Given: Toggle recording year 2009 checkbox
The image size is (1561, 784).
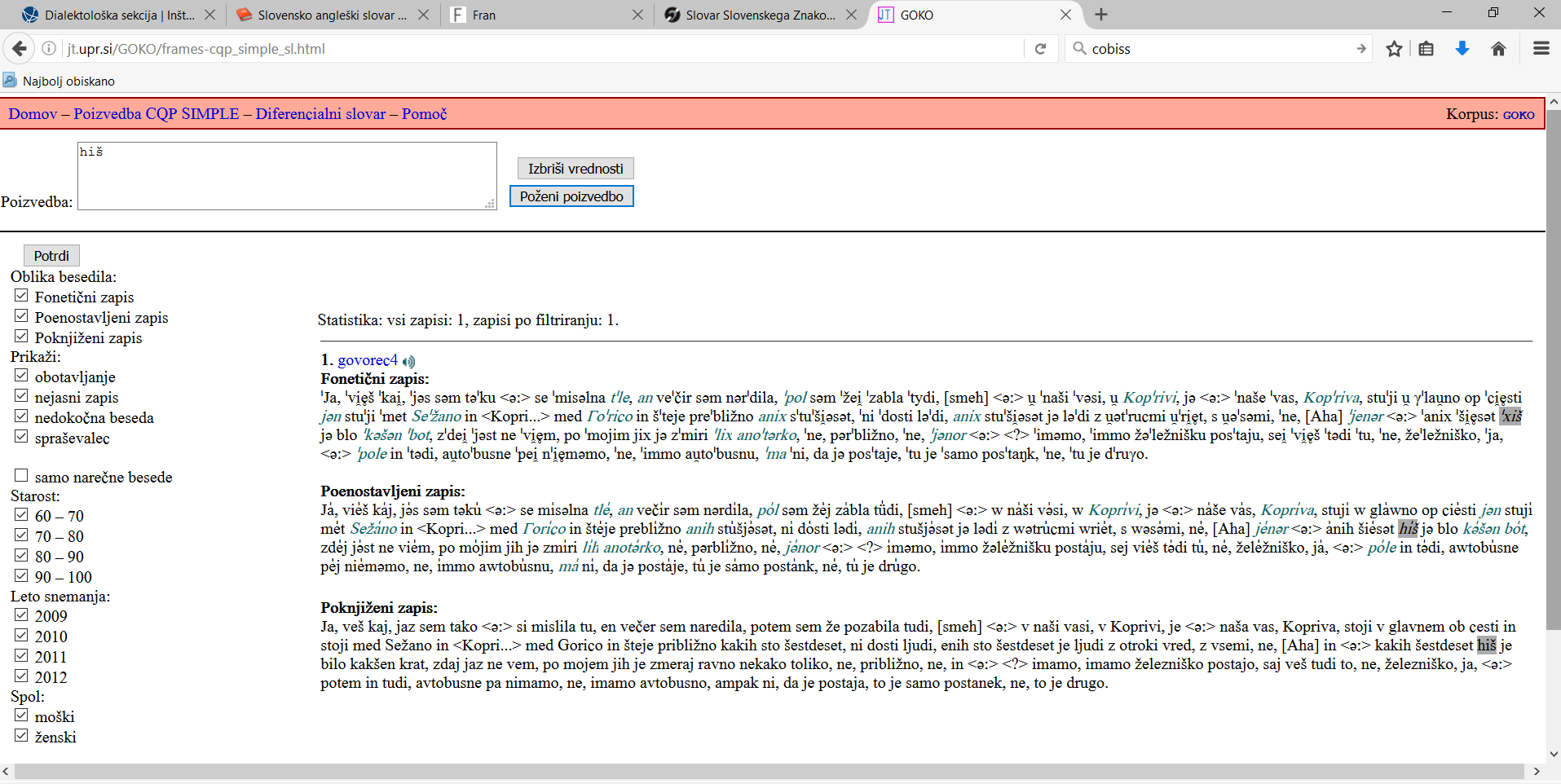Looking at the screenshot, I should tap(21, 615).
